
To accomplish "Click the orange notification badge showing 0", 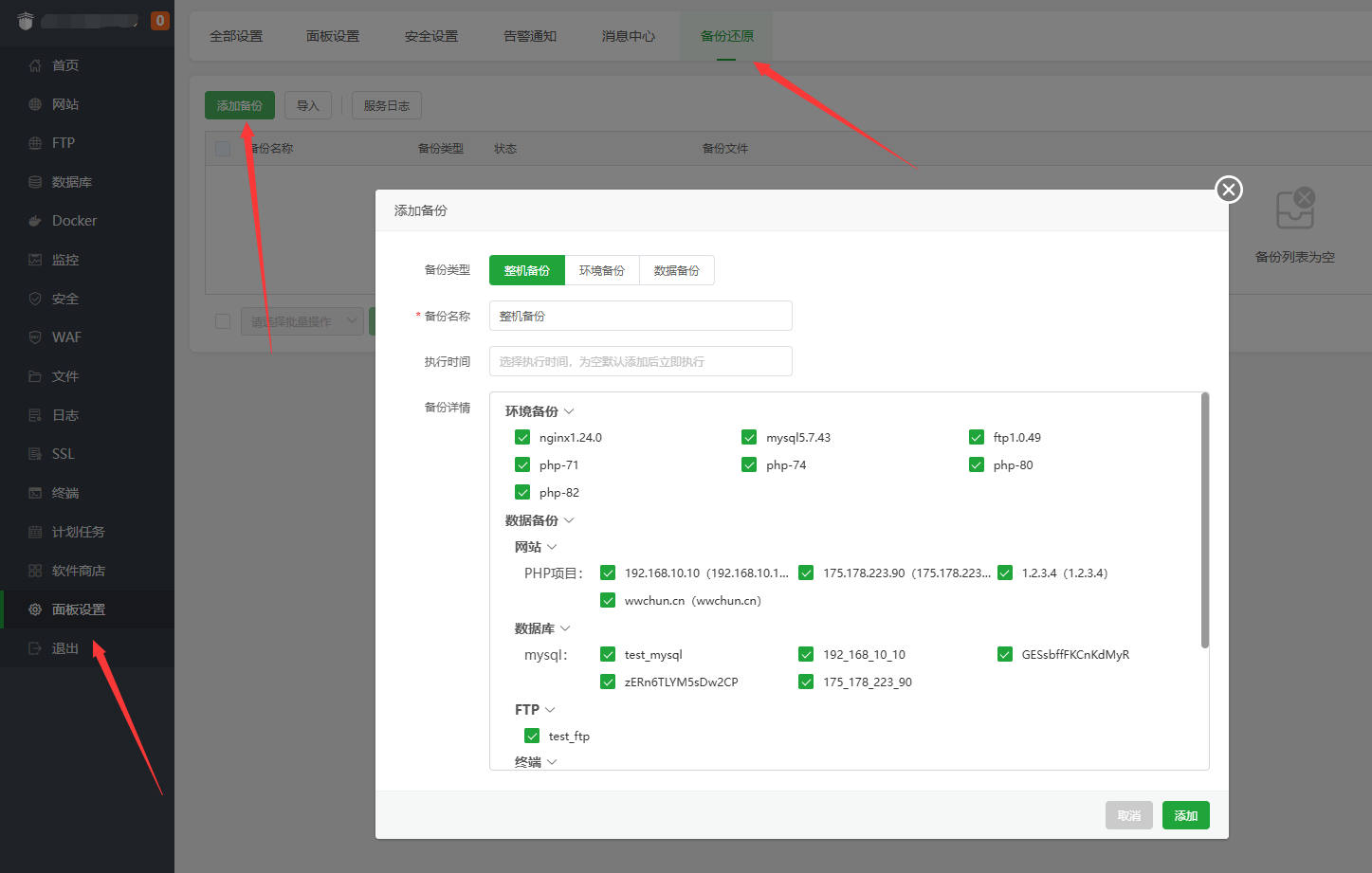I will pyautogui.click(x=160, y=20).
